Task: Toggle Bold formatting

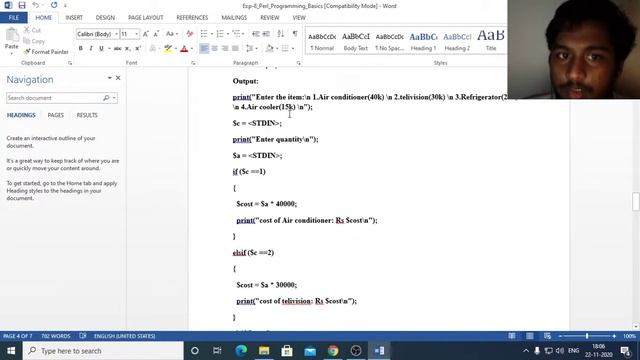Action: pos(80,49)
